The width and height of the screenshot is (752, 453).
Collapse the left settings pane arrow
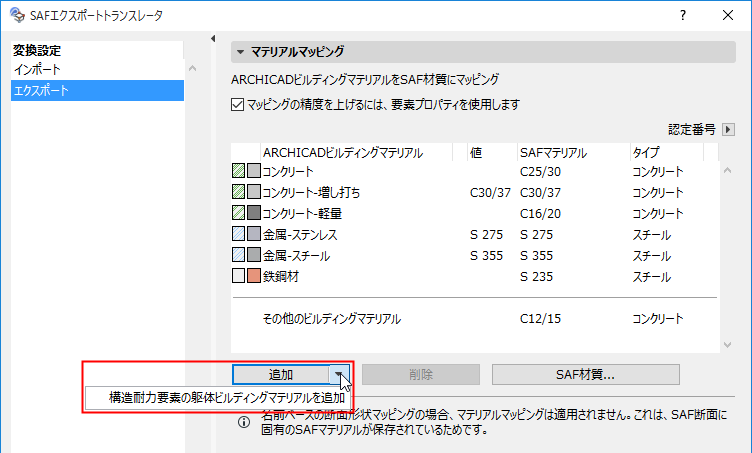pos(212,39)
